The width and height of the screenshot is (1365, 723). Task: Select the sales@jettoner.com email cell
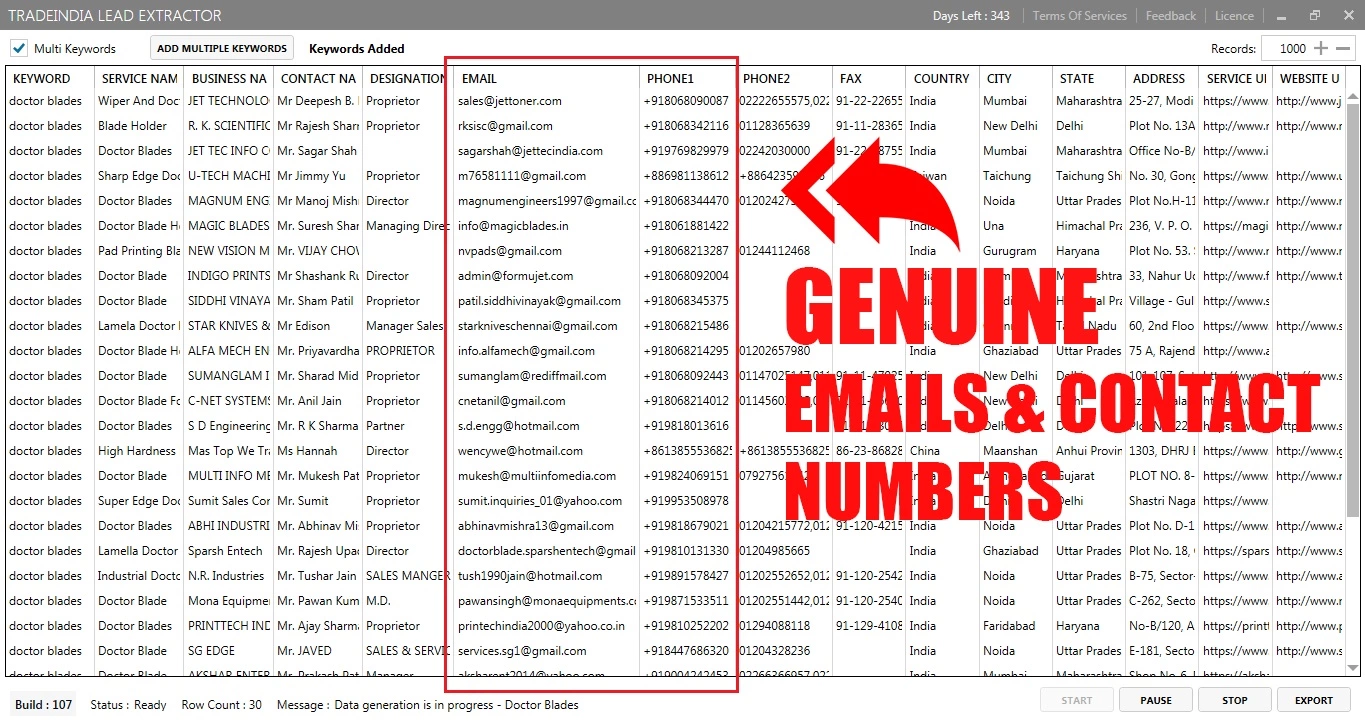510,101
